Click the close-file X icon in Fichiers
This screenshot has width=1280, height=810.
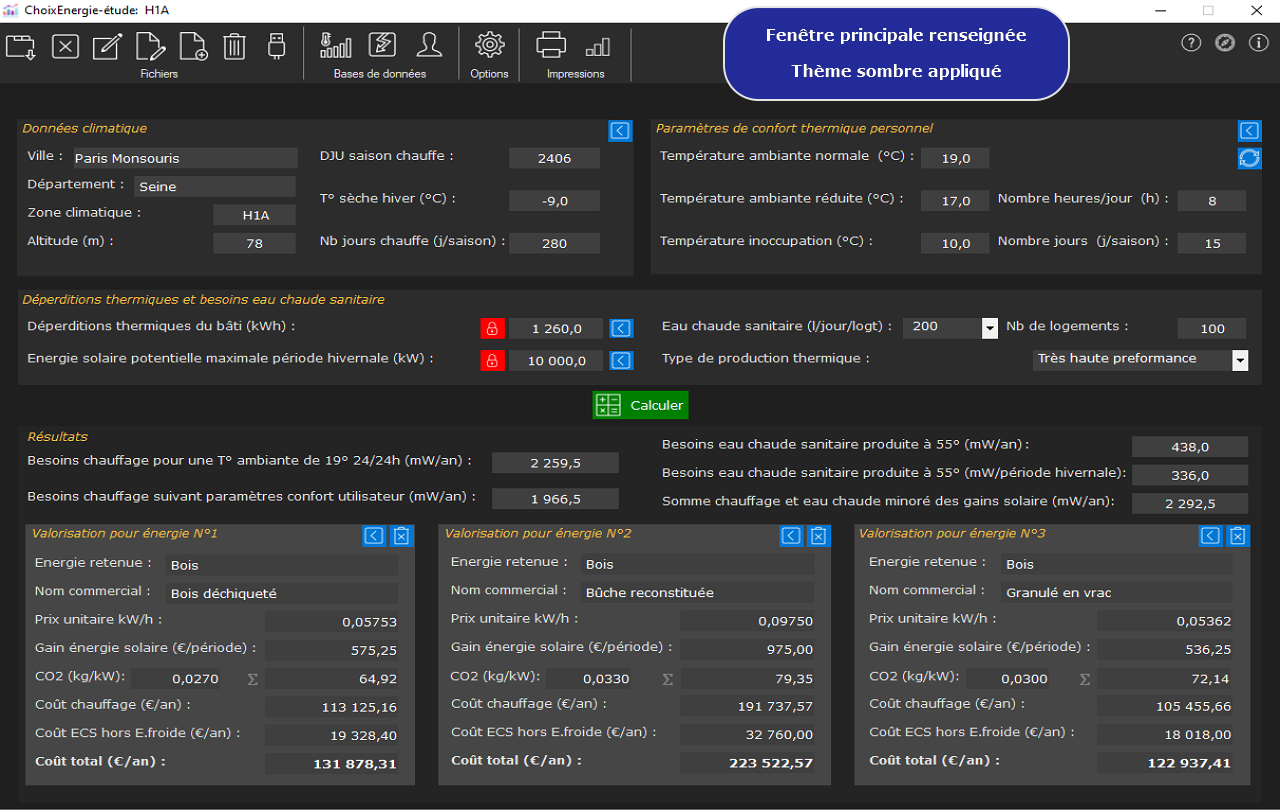pyautogui.click(x=65, y=47)
